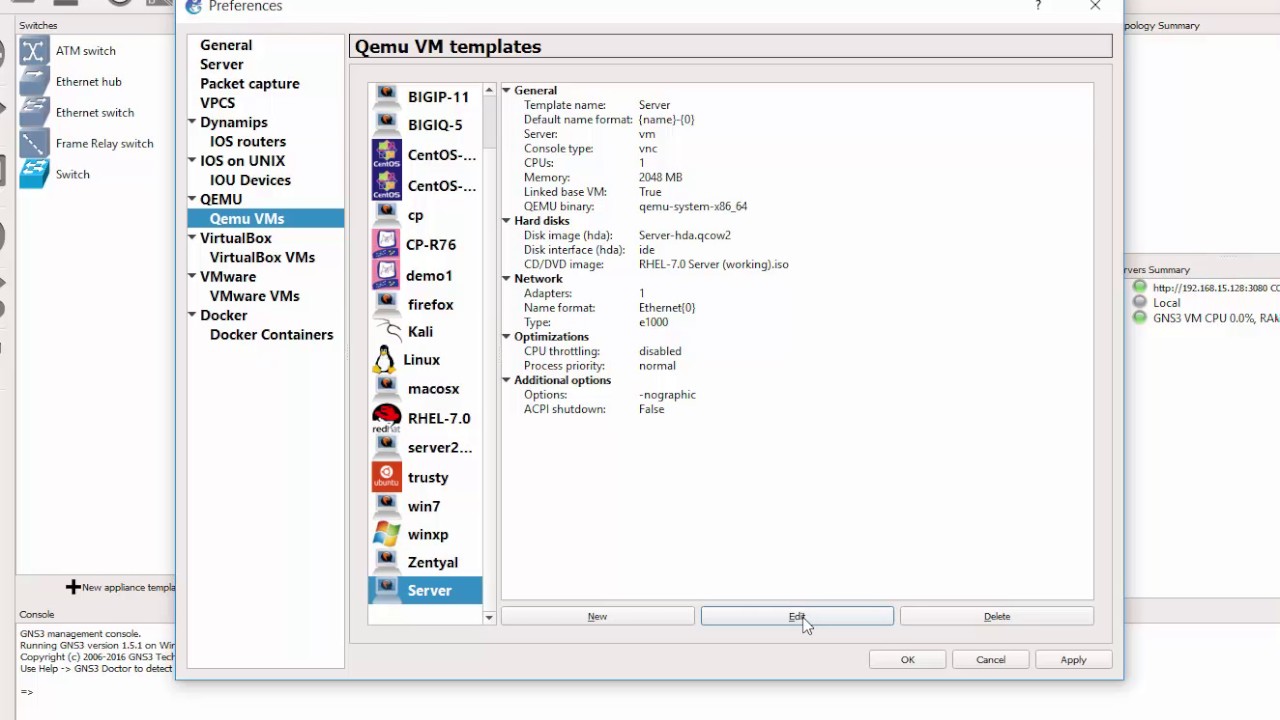The image size is (1280, 720).
Task: Click the Switch device icon
Action: (34, 174)
